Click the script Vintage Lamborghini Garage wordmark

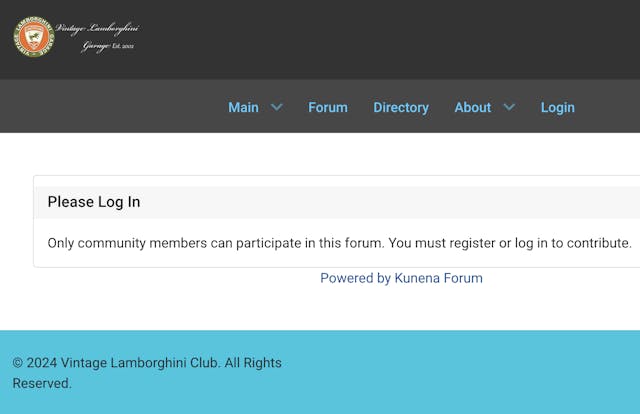pos(97,37)
